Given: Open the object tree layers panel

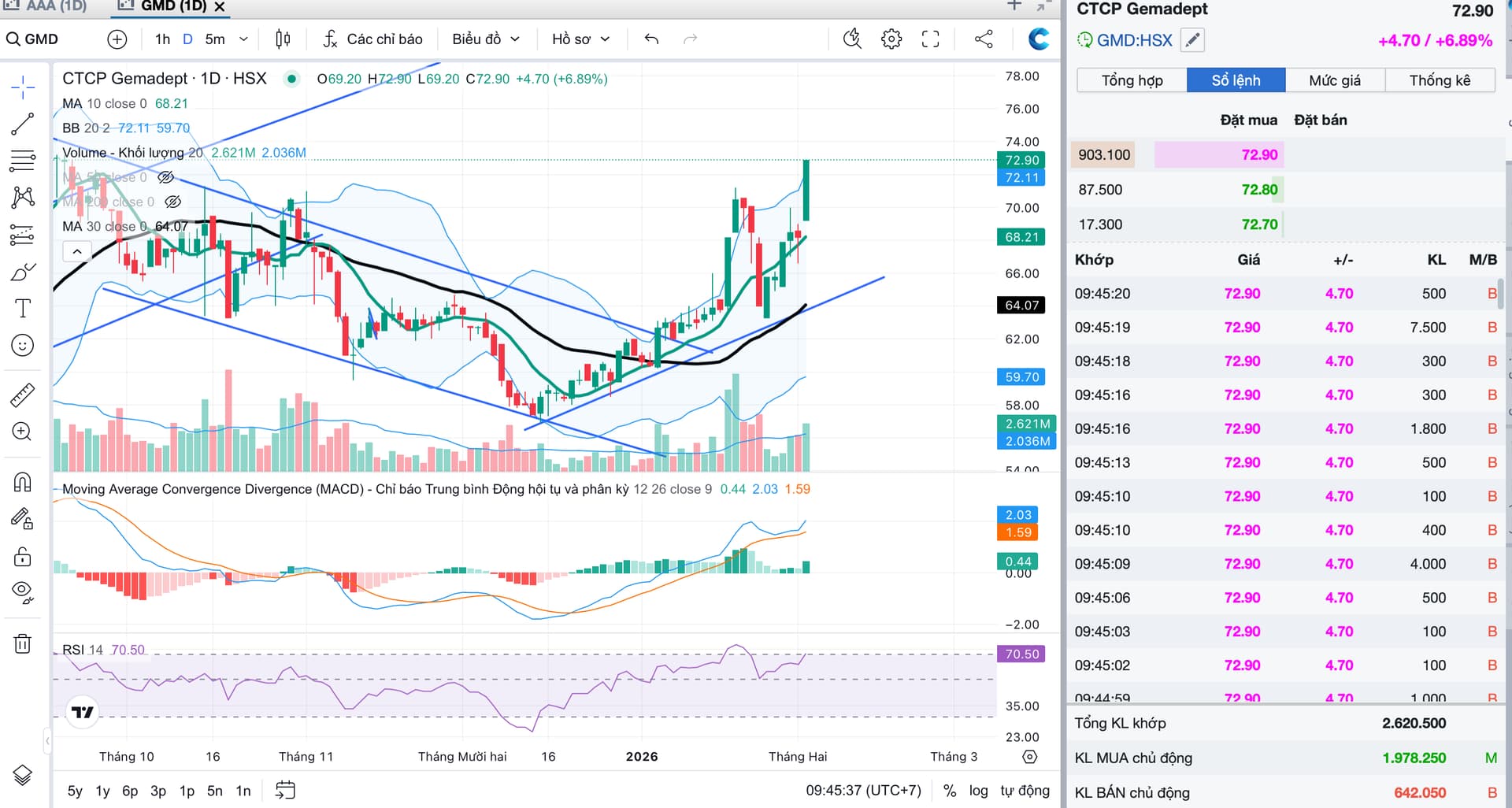Looking at the screenshot, I should (23, 776).
